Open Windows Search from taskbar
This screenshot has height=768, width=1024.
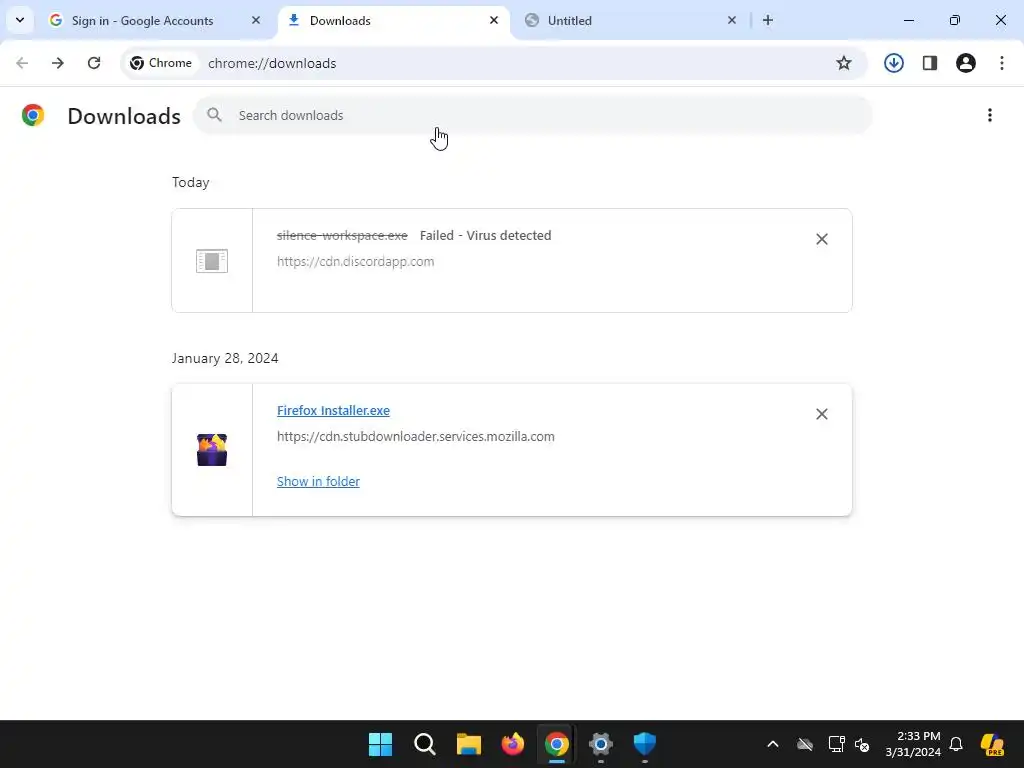424,744
